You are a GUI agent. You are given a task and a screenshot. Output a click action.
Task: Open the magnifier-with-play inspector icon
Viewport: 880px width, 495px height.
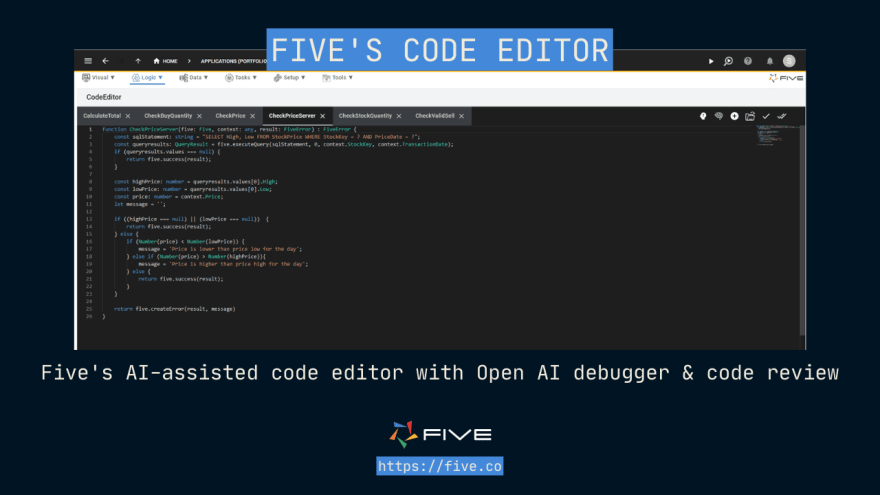click(728, 61)
